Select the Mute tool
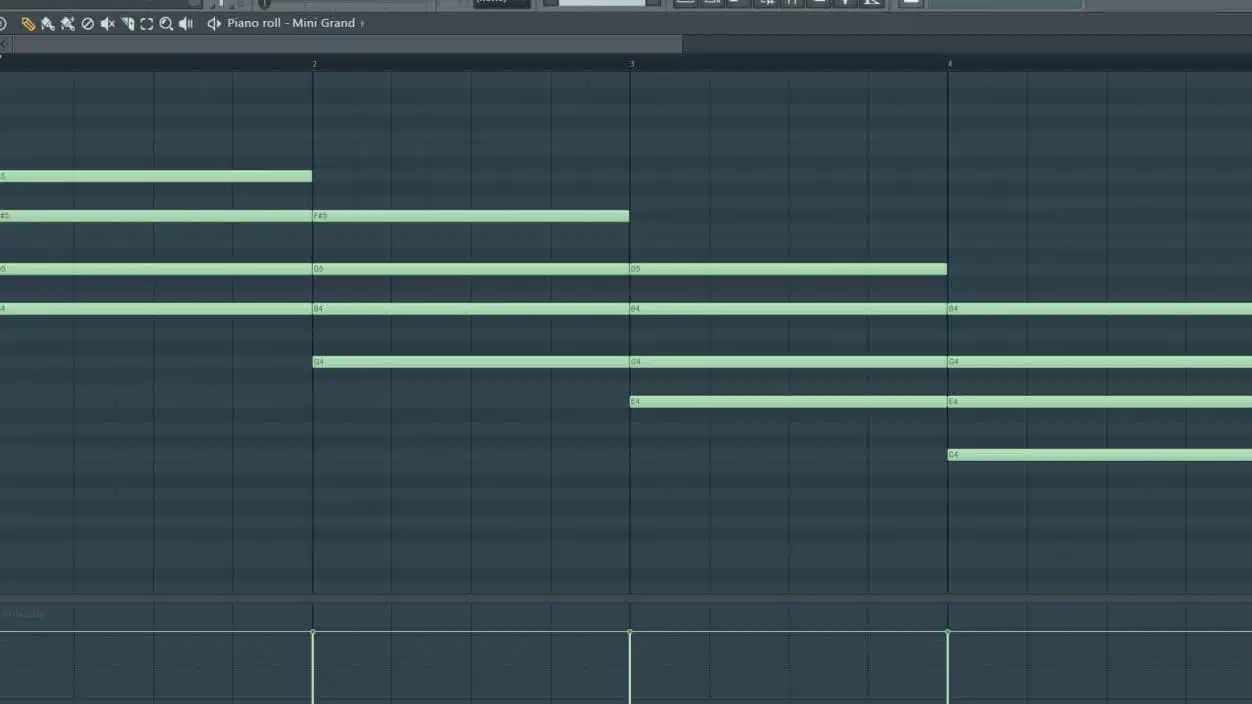This screenshot has height=704, width=1252. 108,23
